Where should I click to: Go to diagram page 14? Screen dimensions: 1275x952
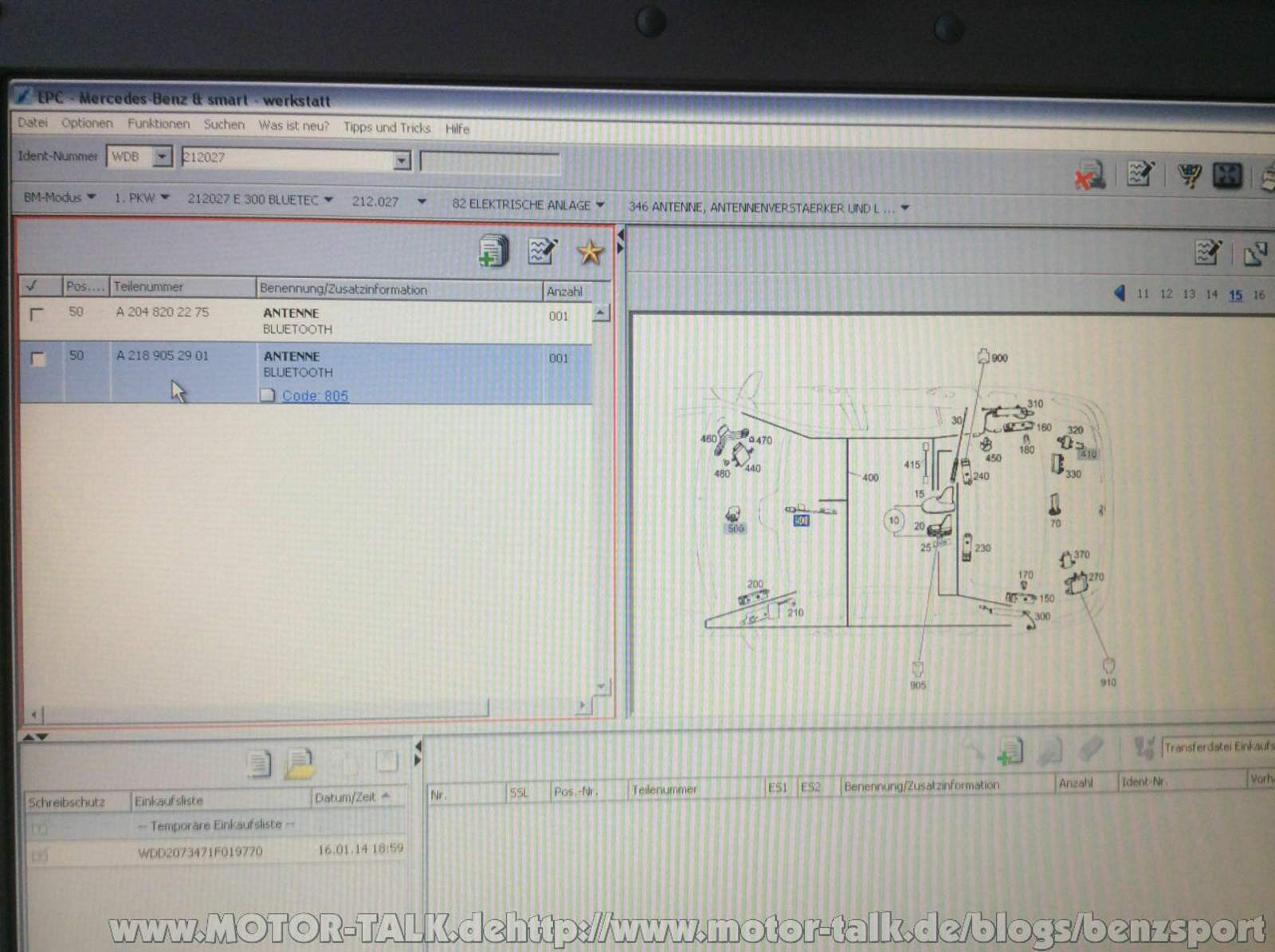1211,294
